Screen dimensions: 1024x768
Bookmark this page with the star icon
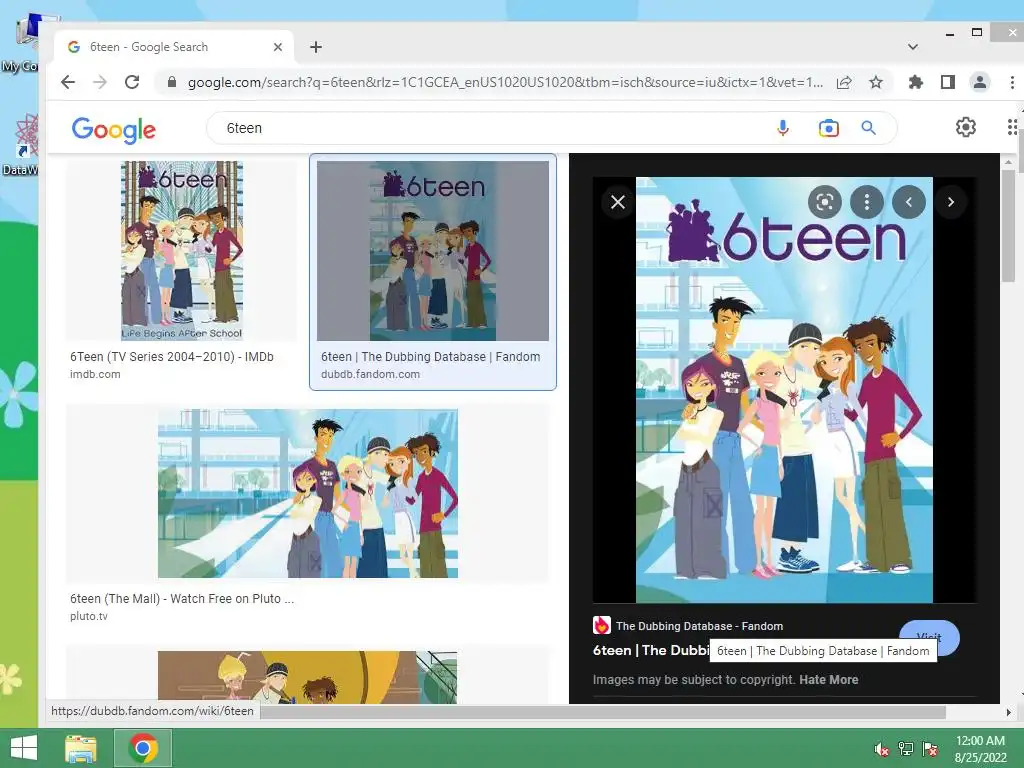876,82
